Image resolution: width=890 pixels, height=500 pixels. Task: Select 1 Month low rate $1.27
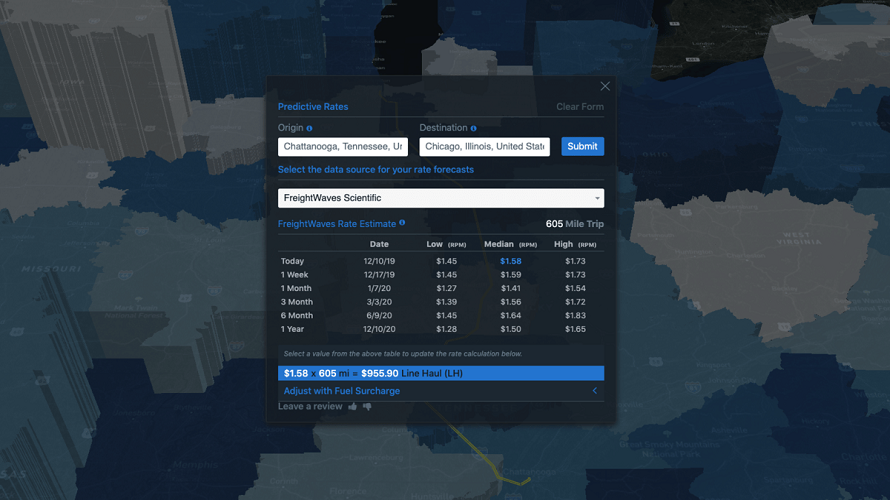[x=446, y=288]
